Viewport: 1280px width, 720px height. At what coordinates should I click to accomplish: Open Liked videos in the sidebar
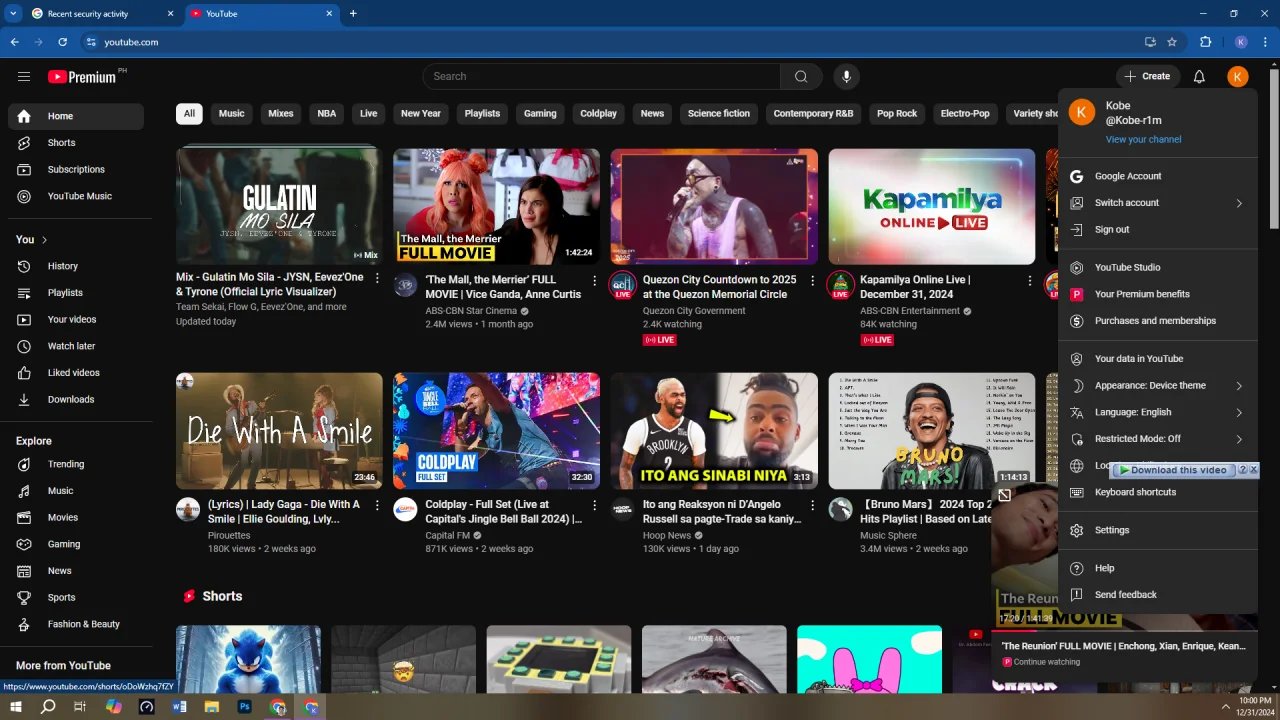pyautogui.click(x=76, y=373)
